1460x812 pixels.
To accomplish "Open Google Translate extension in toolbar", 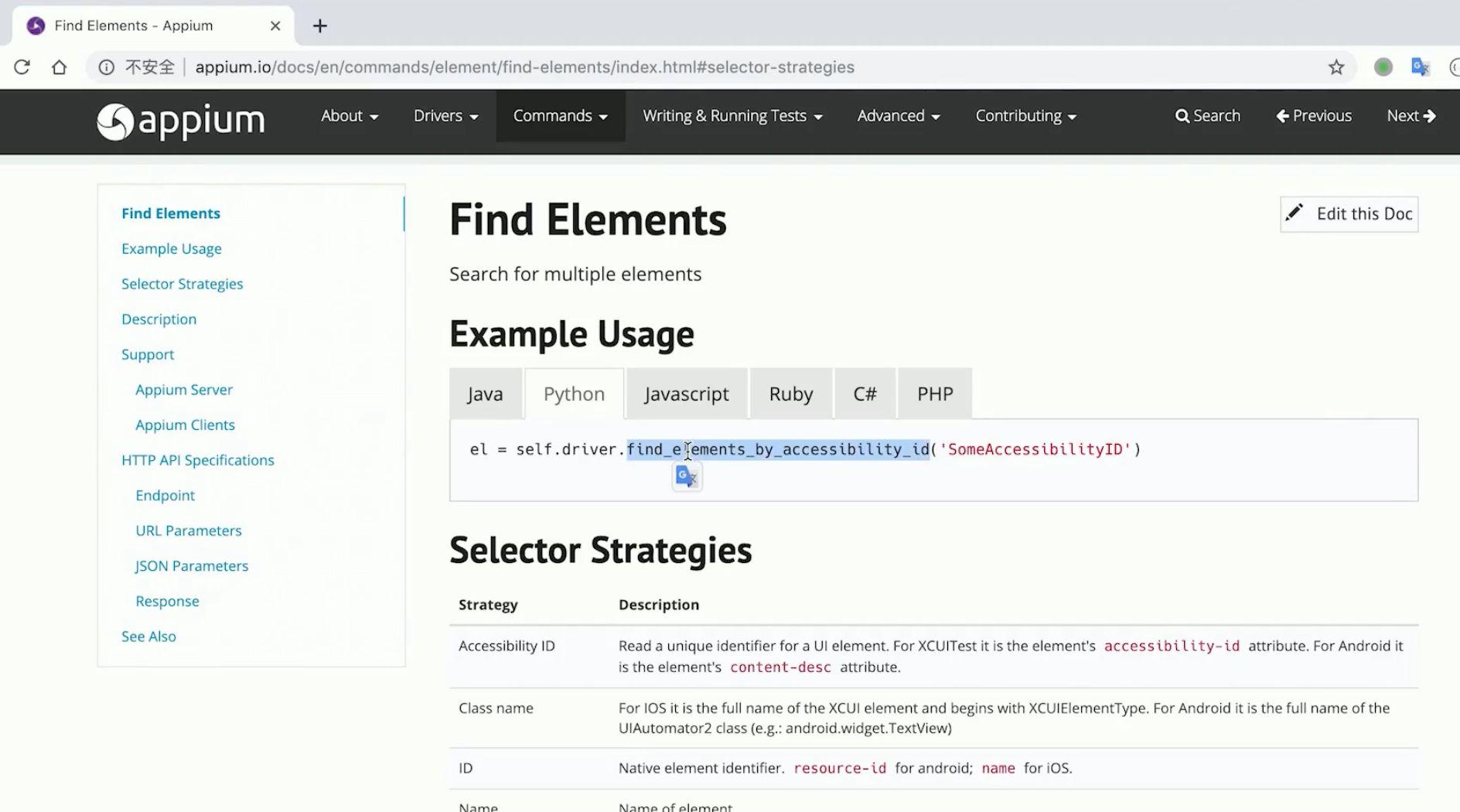I will click(x=1421, y=67).
